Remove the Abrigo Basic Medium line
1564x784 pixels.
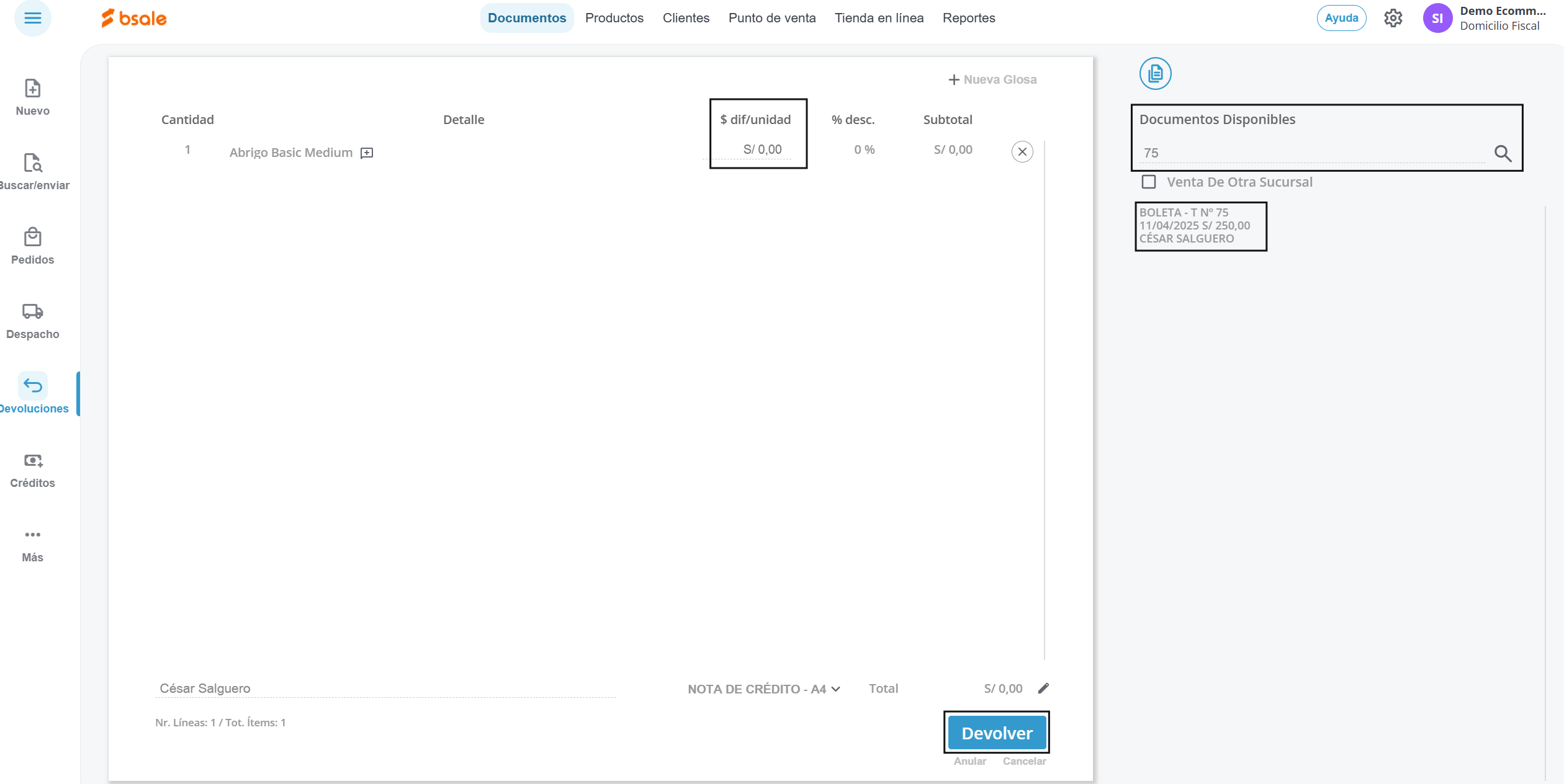[1022, 152]
